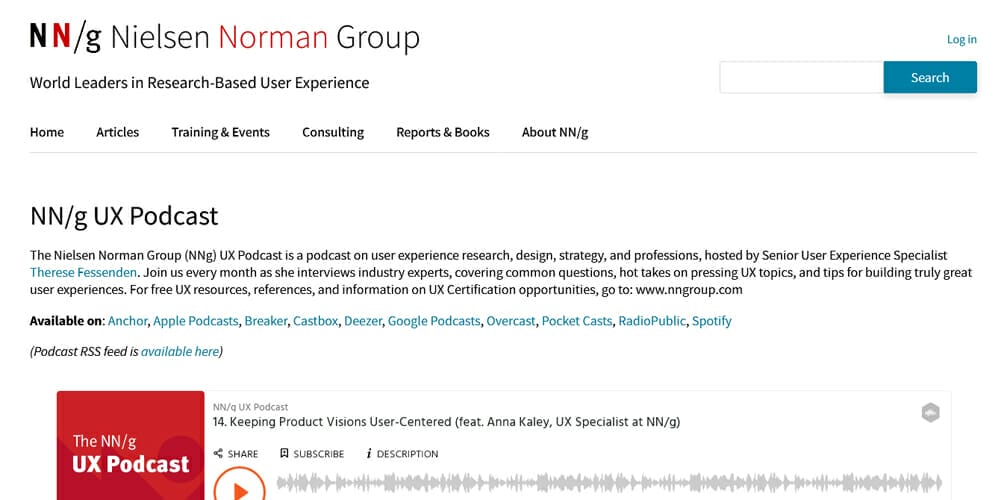Play the podcast episode
The width and height of the screenshot is (1000, 500).
(239, 489)
